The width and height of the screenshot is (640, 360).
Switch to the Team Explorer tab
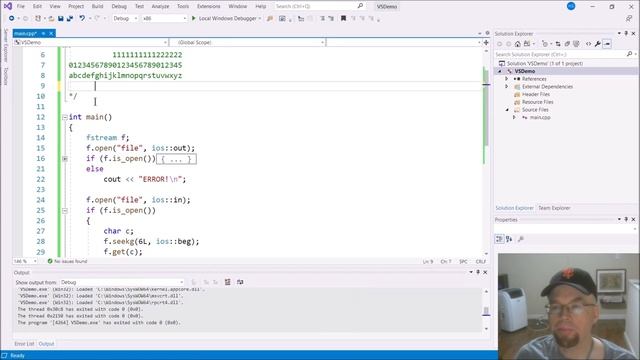click(x=554, y=208)
